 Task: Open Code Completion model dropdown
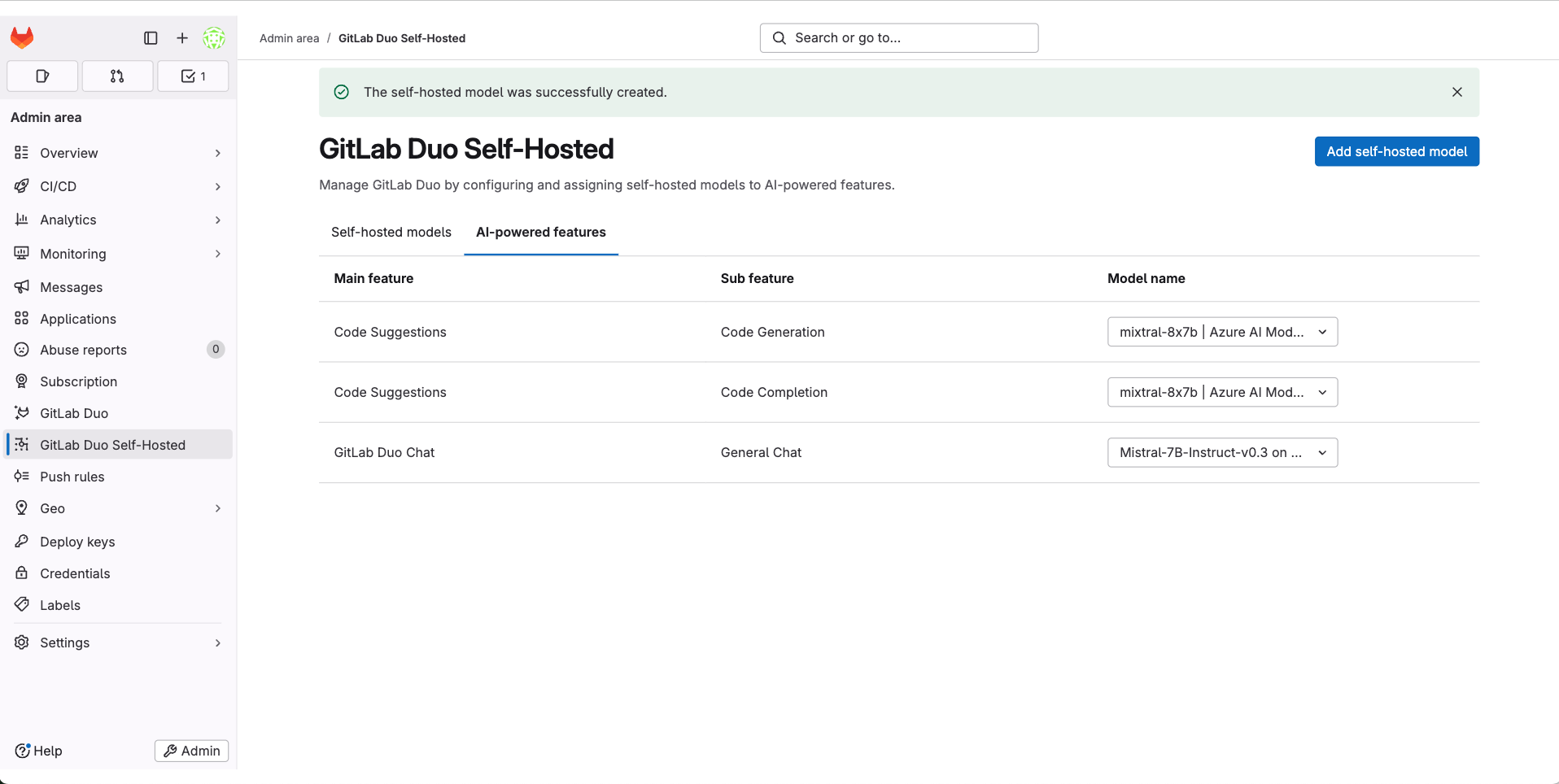click(1222, 392)
